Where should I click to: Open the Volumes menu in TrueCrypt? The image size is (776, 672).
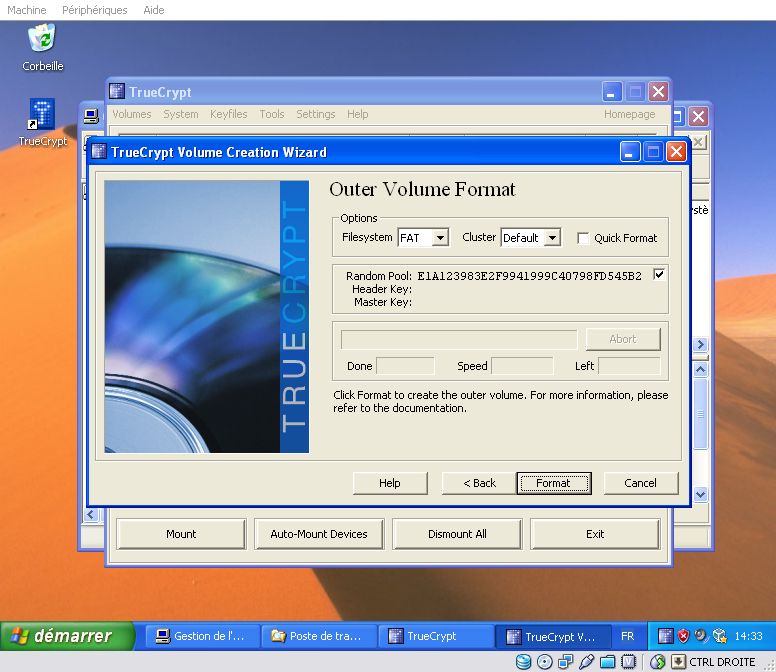click(132, 114)
